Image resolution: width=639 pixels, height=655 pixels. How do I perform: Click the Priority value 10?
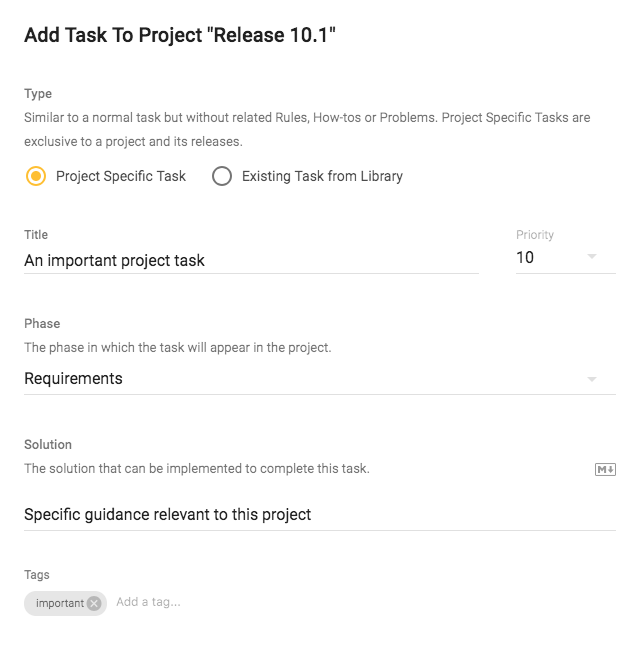coord(525,258)
